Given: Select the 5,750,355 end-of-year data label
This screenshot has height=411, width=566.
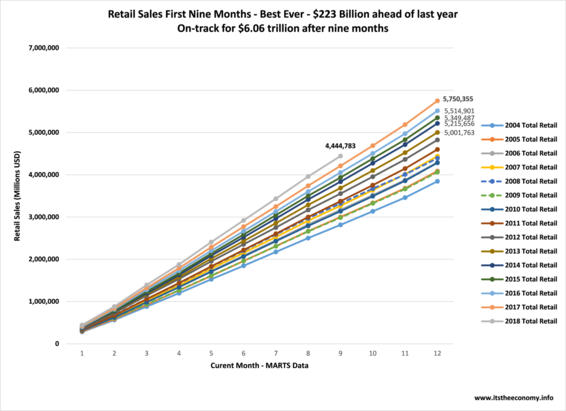Looking at the screenshot, I should pos(458,99).
